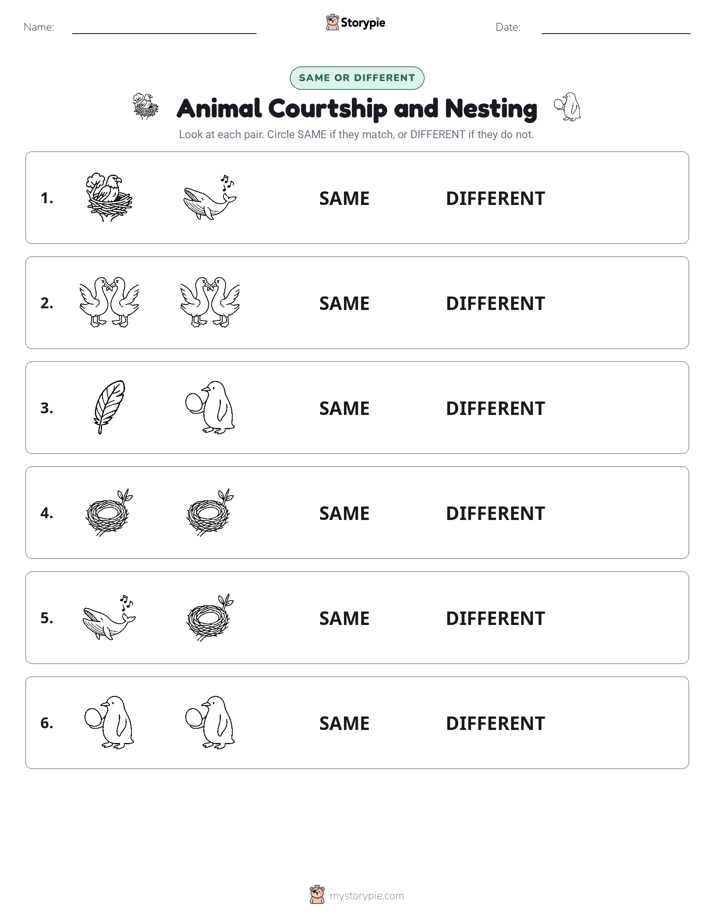
Task: Open the mystorypie.com footer link
Action: [366, 896]
